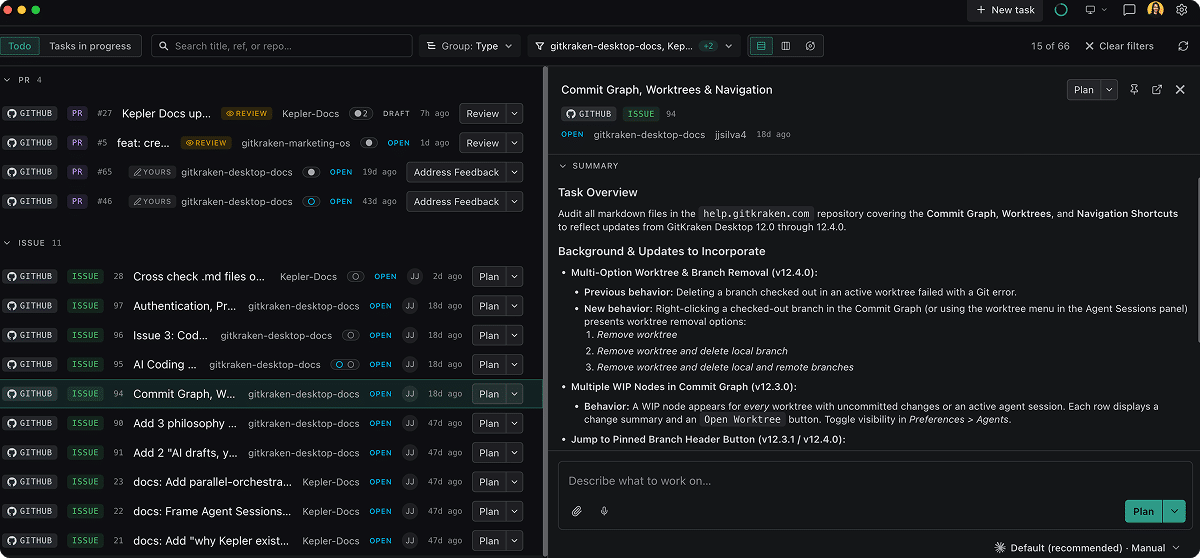Open Default (recommended) · Manual model selector
Image resolution: width=1200 pixels, height=558 pixels.
[1087, 548]
